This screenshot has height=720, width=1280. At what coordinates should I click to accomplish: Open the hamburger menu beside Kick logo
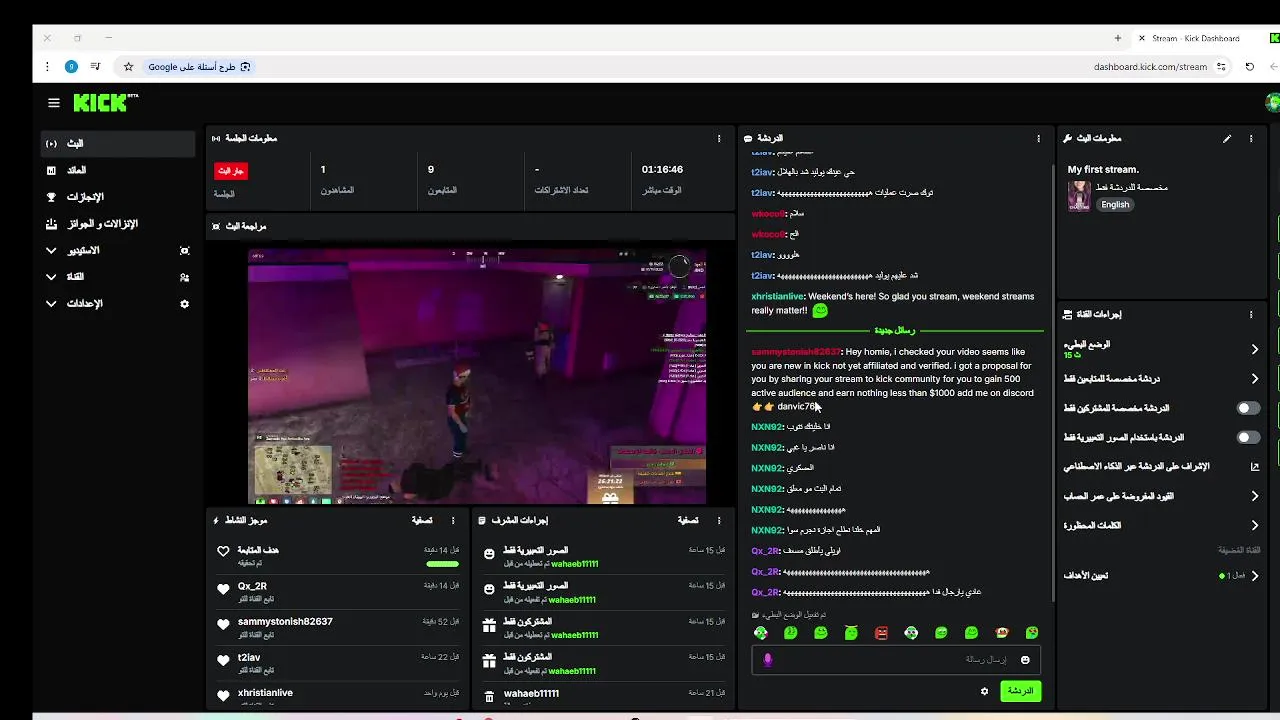pyautogui.click(x=54, y=103)
